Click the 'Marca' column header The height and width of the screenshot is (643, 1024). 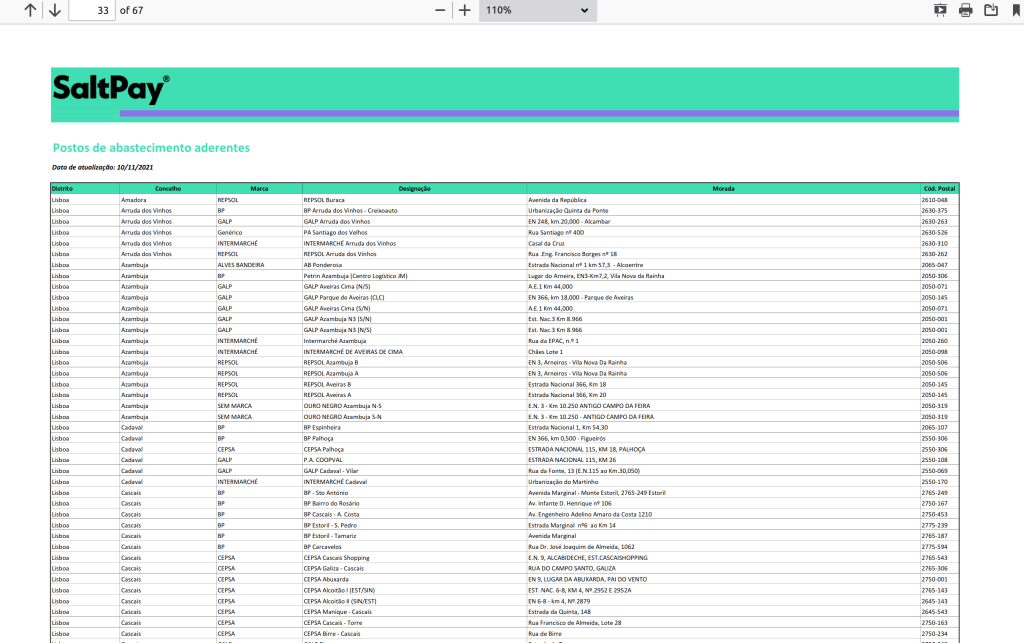259,189
